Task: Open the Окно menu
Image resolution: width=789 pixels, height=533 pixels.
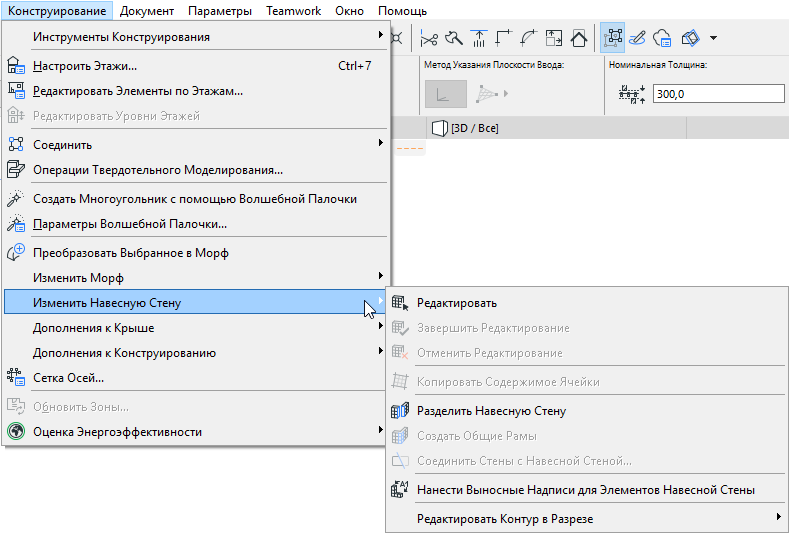Action: pos(349,11)
